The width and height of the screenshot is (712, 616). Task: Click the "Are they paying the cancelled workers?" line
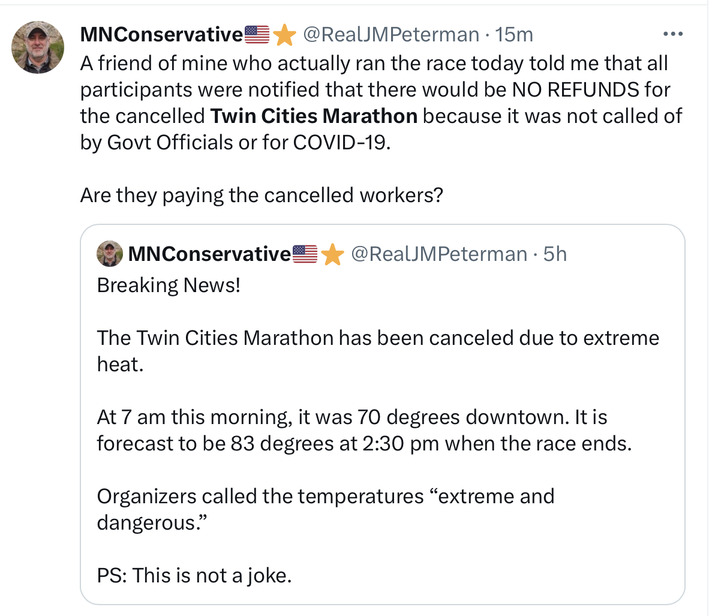(261, 195)
